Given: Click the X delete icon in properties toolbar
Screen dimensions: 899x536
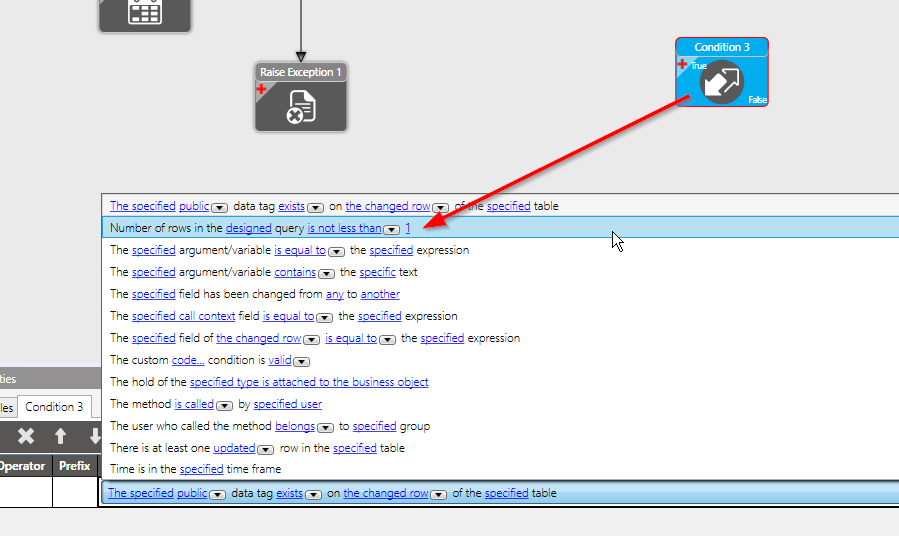Looking at the screenshot, I should pos(26,436).
